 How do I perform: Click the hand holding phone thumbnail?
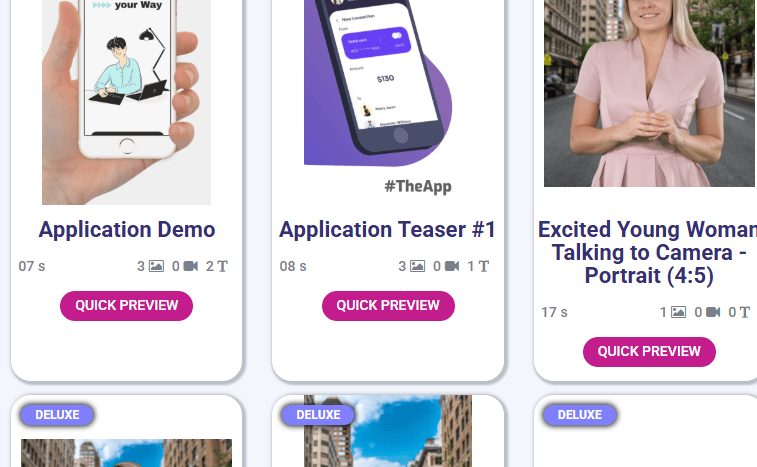click(x=126, y=102)
